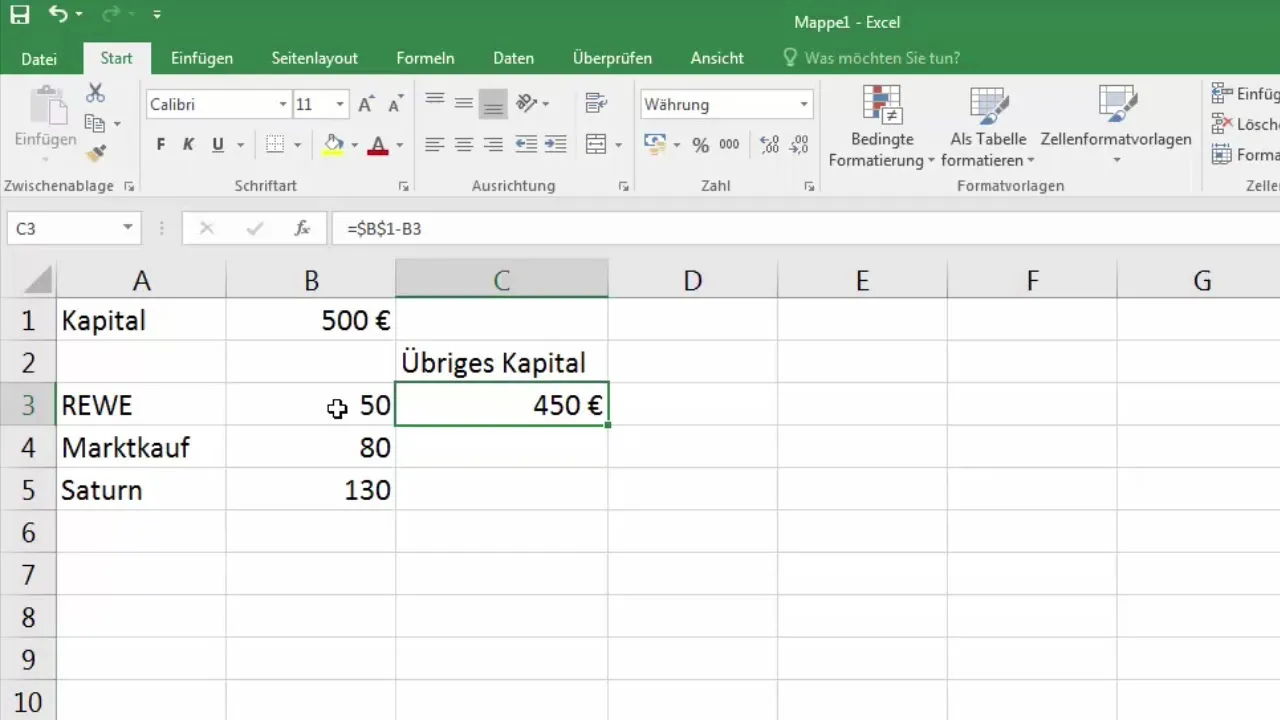
Task: Align cell content to the vertical middle
Action: pos(463,103)
